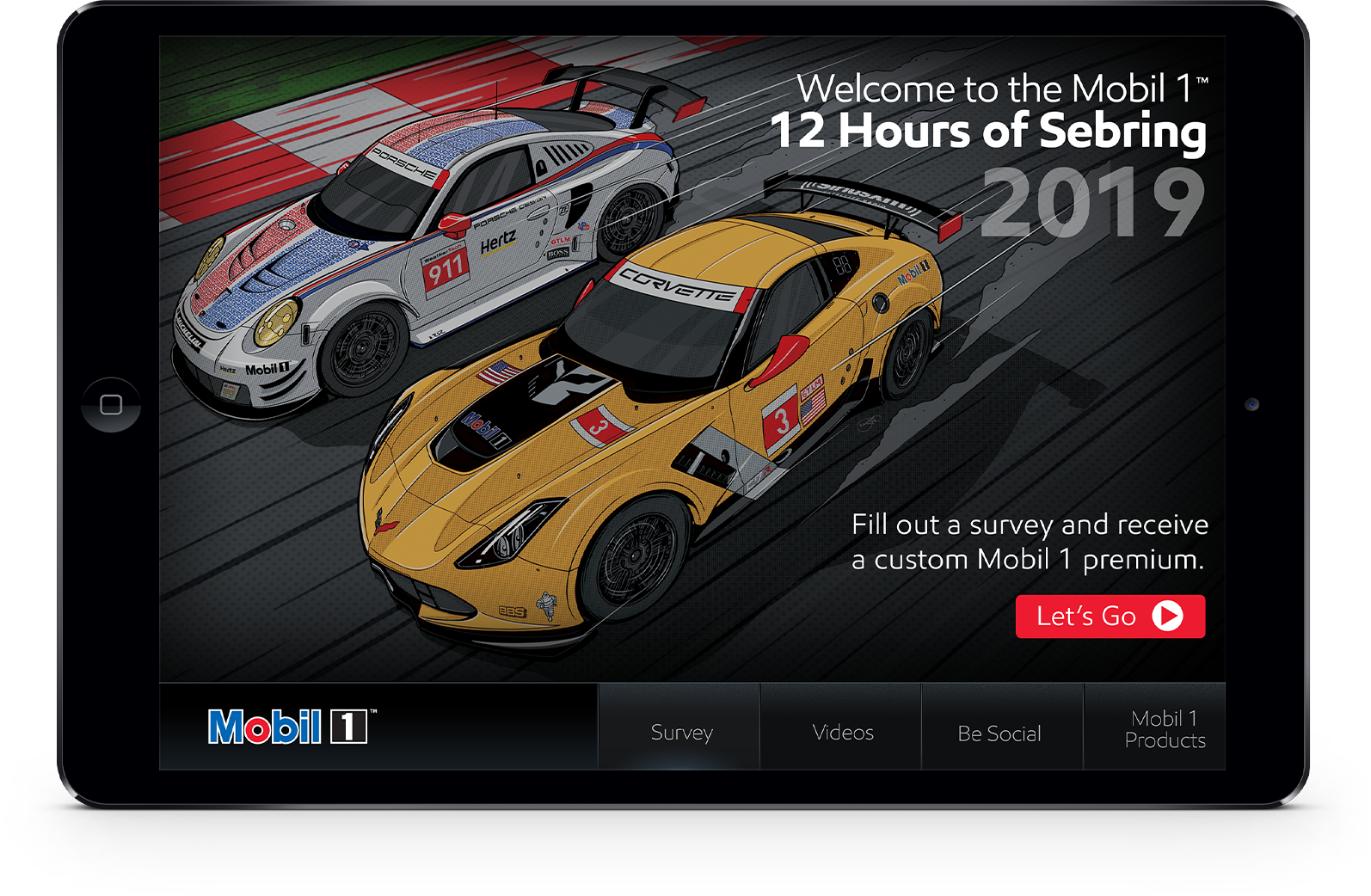Tap the iPad home button
Viewport: 1371px width, 896px height.
coord(111,404)
